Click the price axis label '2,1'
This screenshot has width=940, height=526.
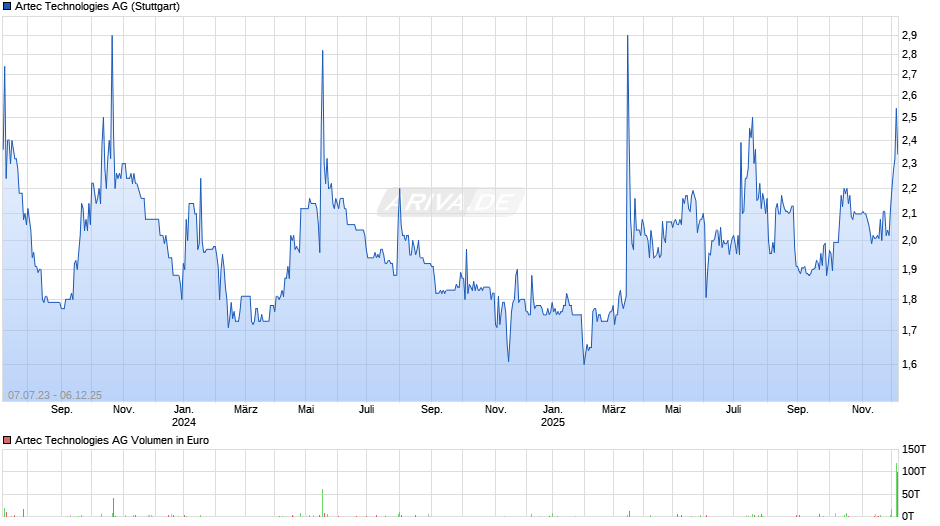[909, 214]
